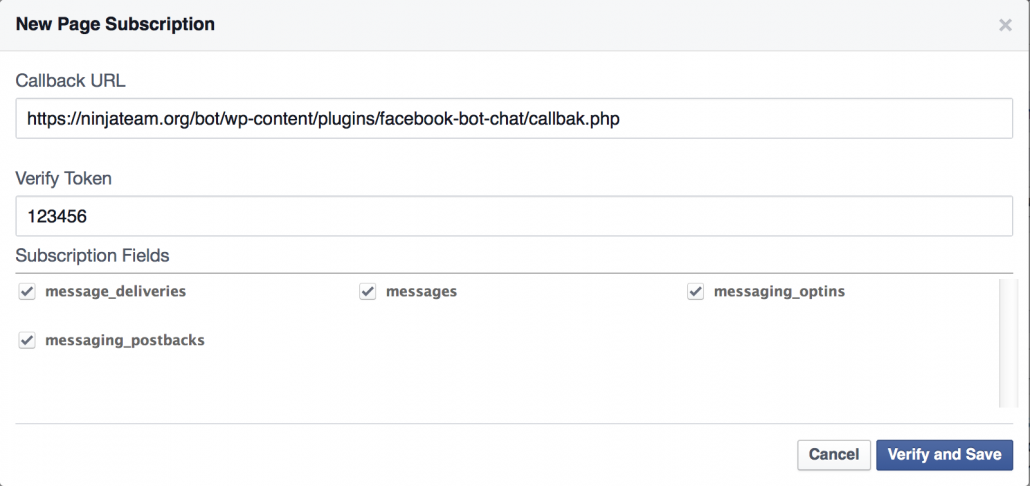The image size is (1030, 486).
Task: Uncheck the message_deliveries checkbox
Action: 27,292
